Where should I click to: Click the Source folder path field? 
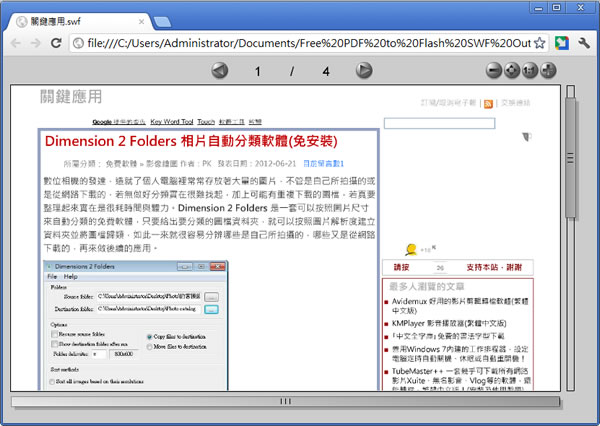point(149,296)
